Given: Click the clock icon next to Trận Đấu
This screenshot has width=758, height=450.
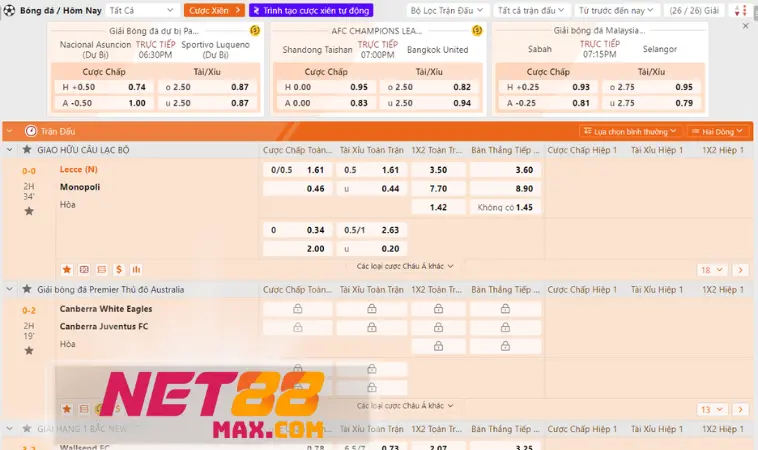Looking at the screenshot, I should (31, 131).
